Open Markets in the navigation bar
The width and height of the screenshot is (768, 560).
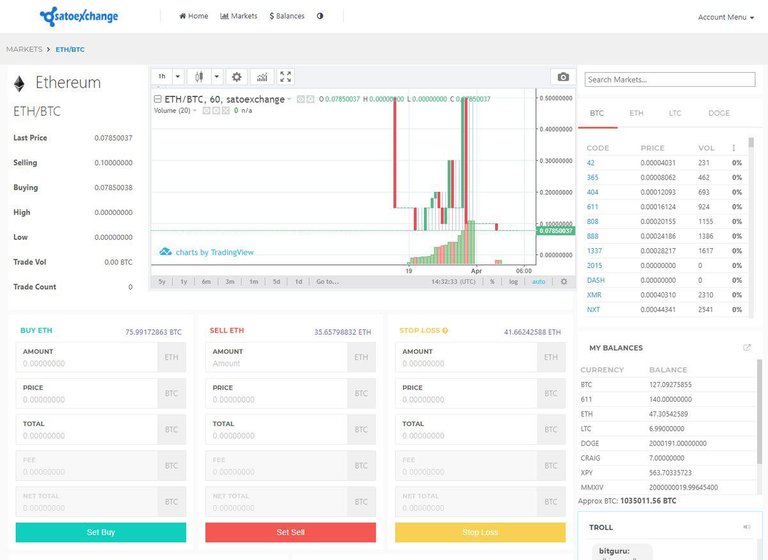[239, 16]
